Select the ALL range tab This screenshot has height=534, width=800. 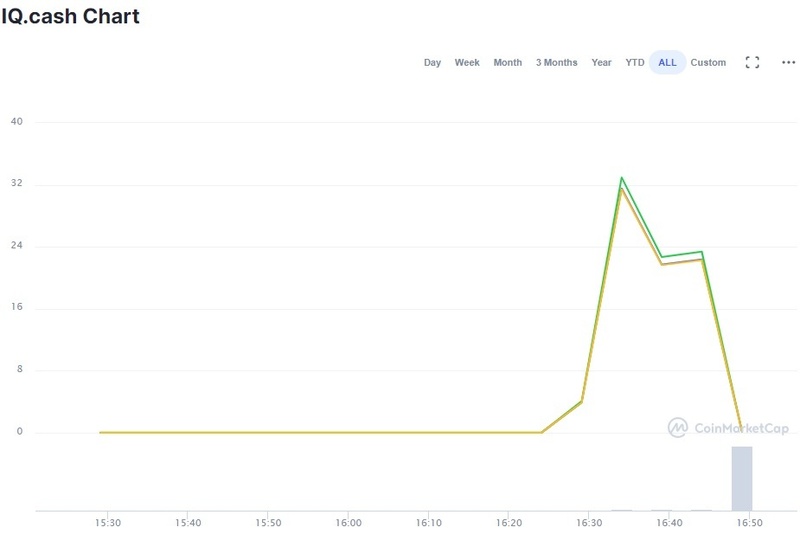click(667, 62)
